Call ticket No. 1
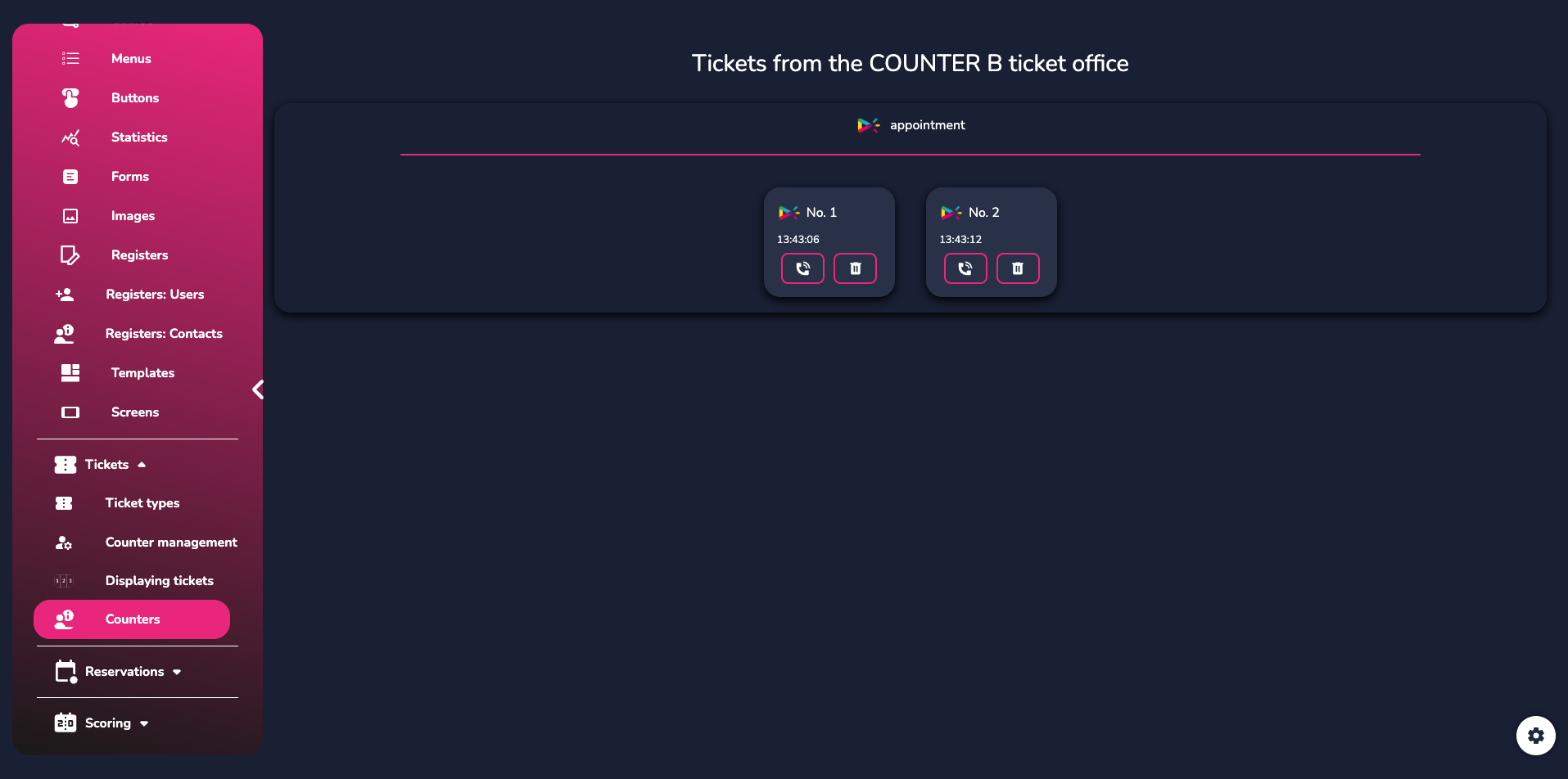The image size is (1568, 779). [802, 268]
